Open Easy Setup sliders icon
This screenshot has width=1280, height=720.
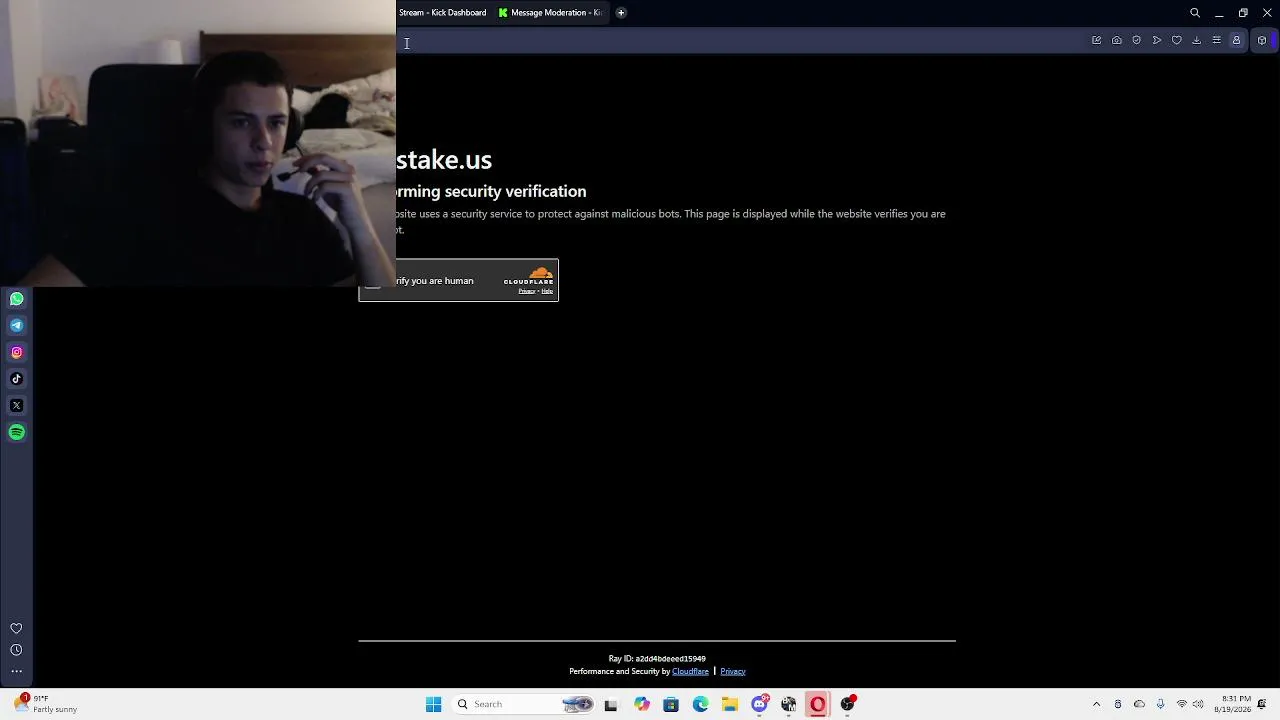(1217, 40)
